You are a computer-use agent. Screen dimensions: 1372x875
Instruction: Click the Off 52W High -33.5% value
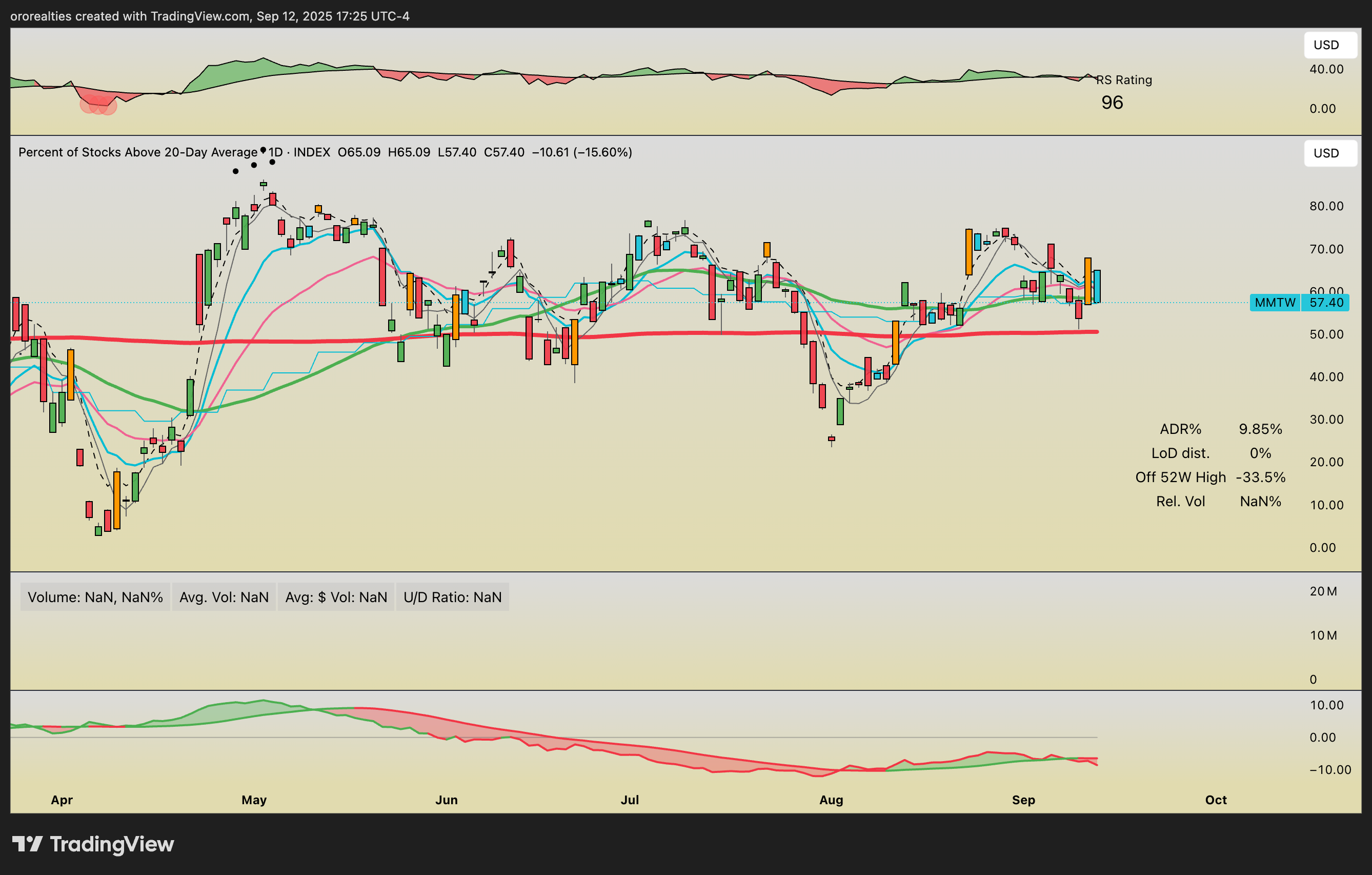1260,477
